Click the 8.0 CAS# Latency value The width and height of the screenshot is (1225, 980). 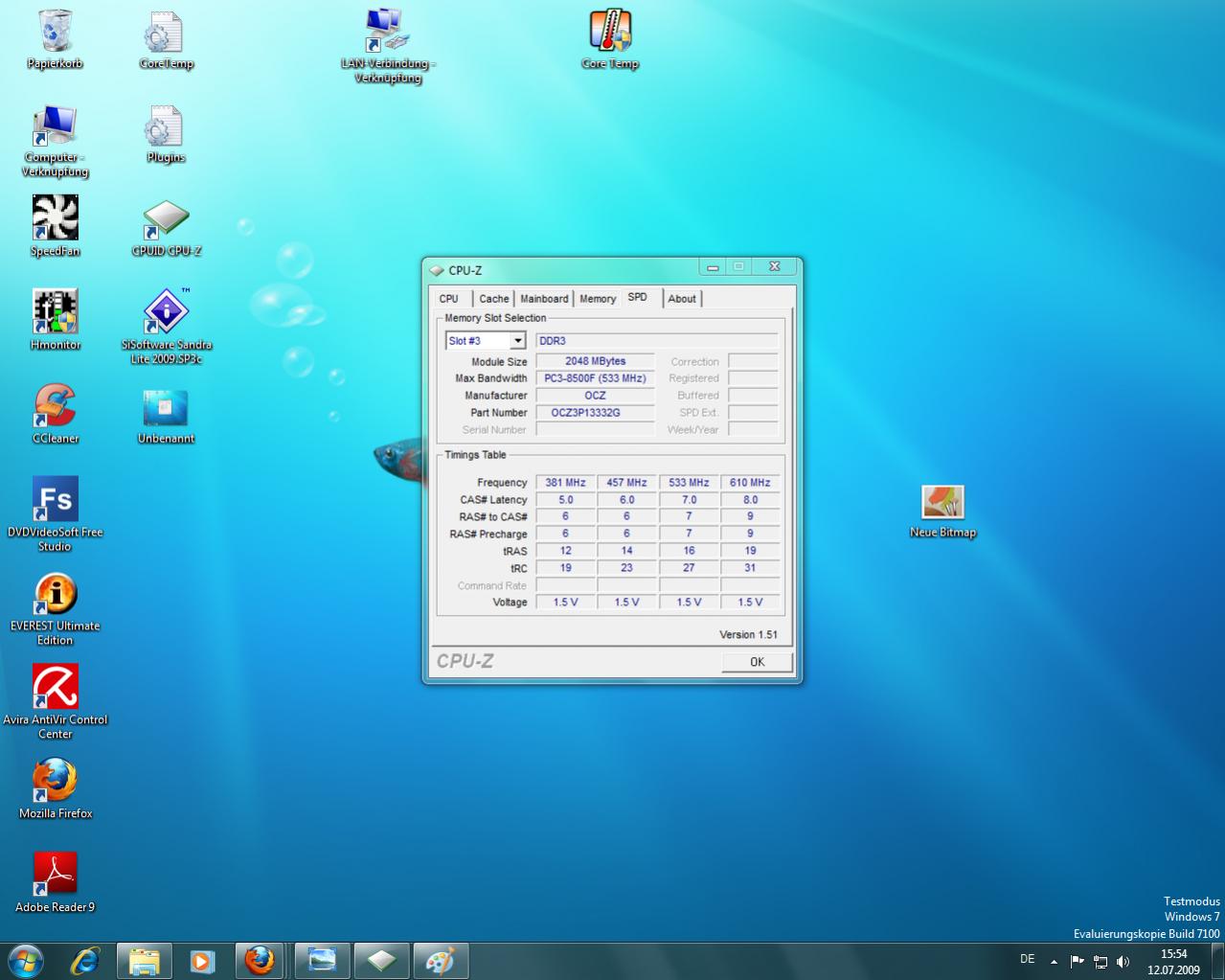pyautogui.click(x=750, y=500)
